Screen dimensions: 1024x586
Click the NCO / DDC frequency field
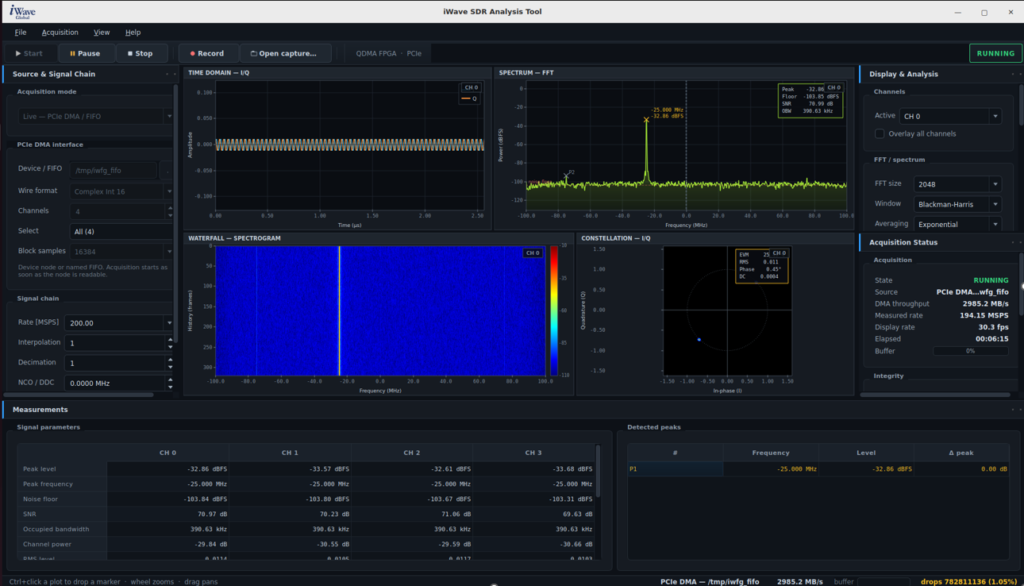point(116,383)
